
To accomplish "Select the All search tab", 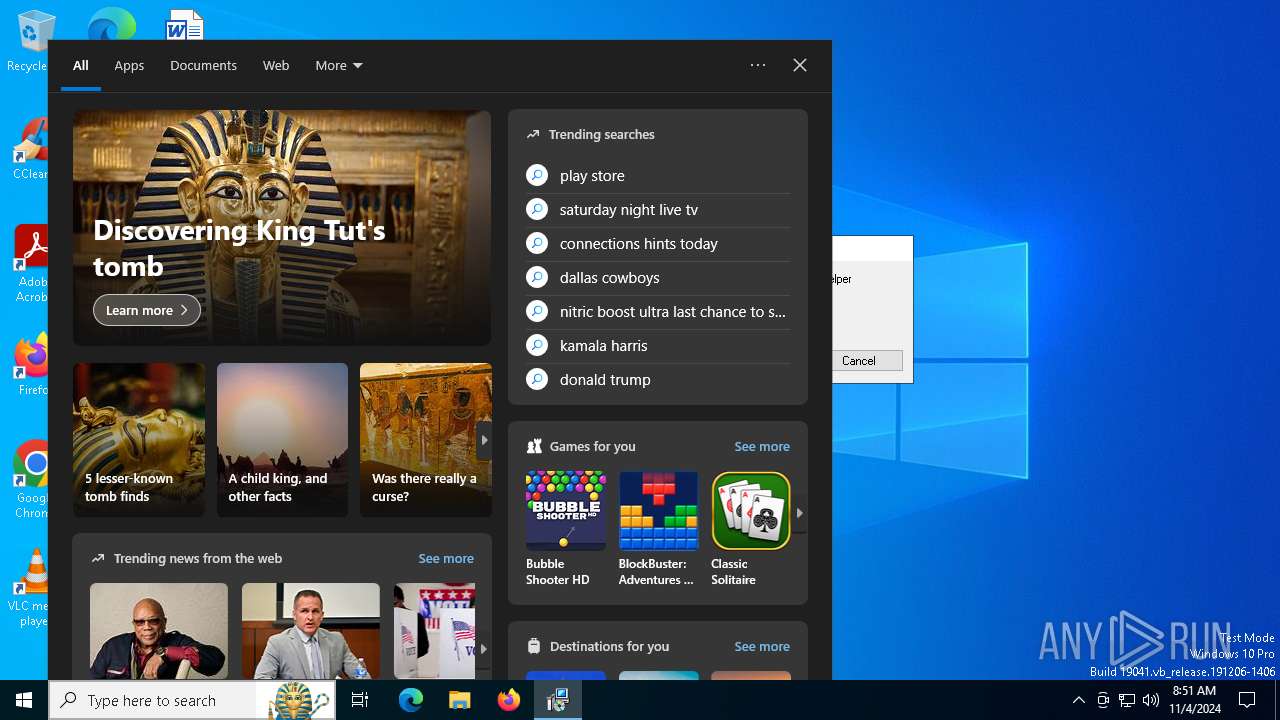I will [81, 66].
